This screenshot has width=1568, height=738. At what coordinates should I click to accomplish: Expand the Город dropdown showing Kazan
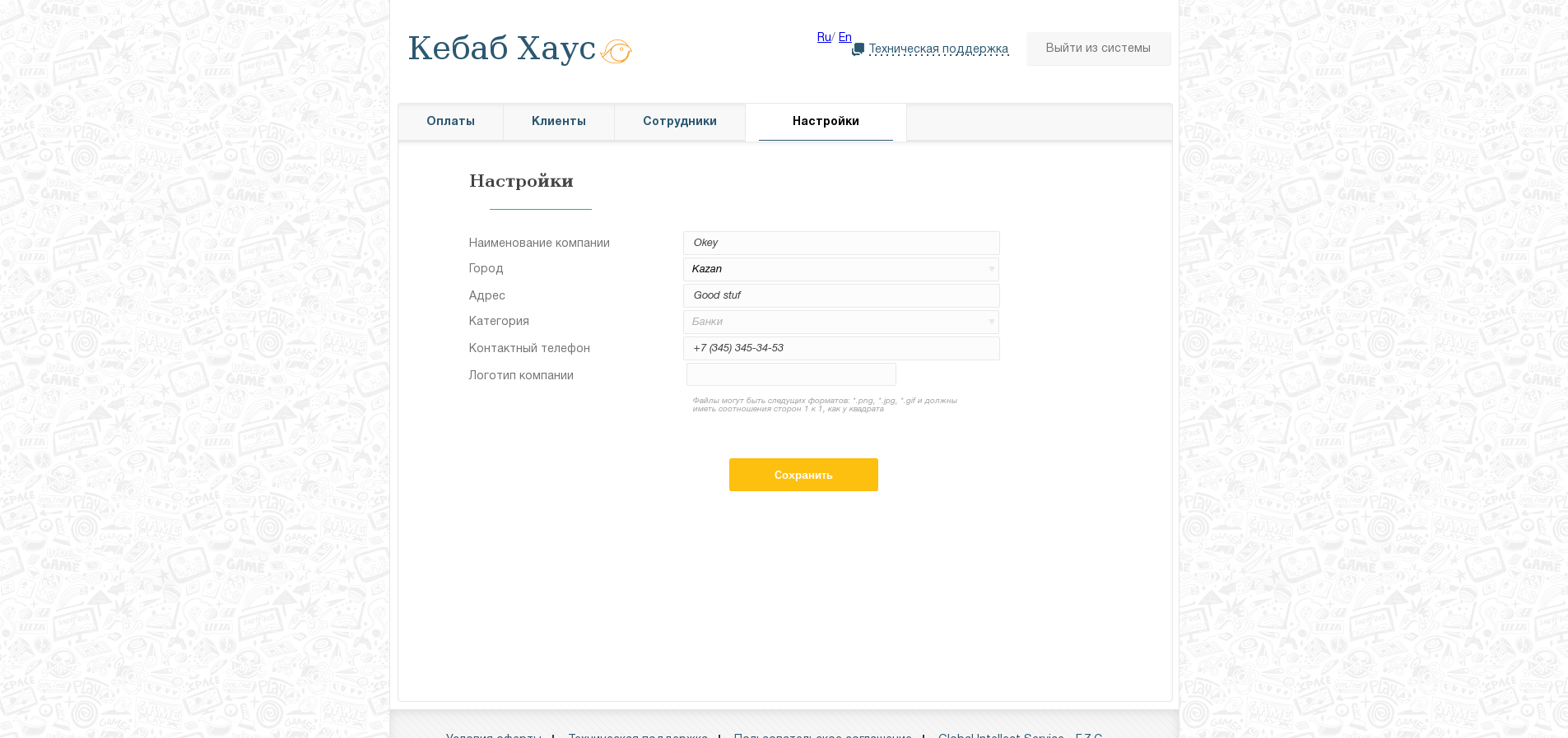841,269
